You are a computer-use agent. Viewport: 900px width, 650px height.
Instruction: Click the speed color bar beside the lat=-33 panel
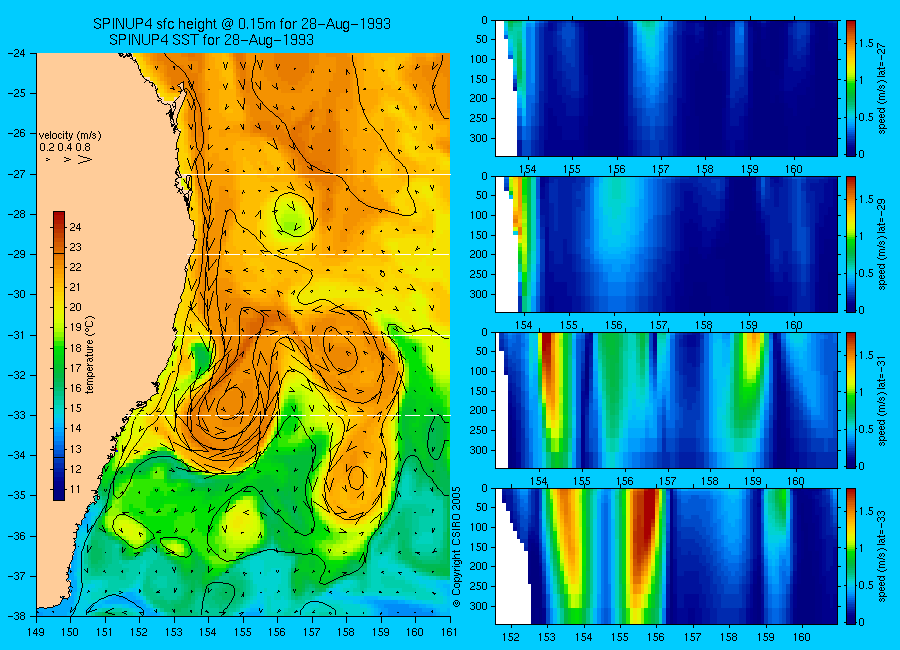850,556
